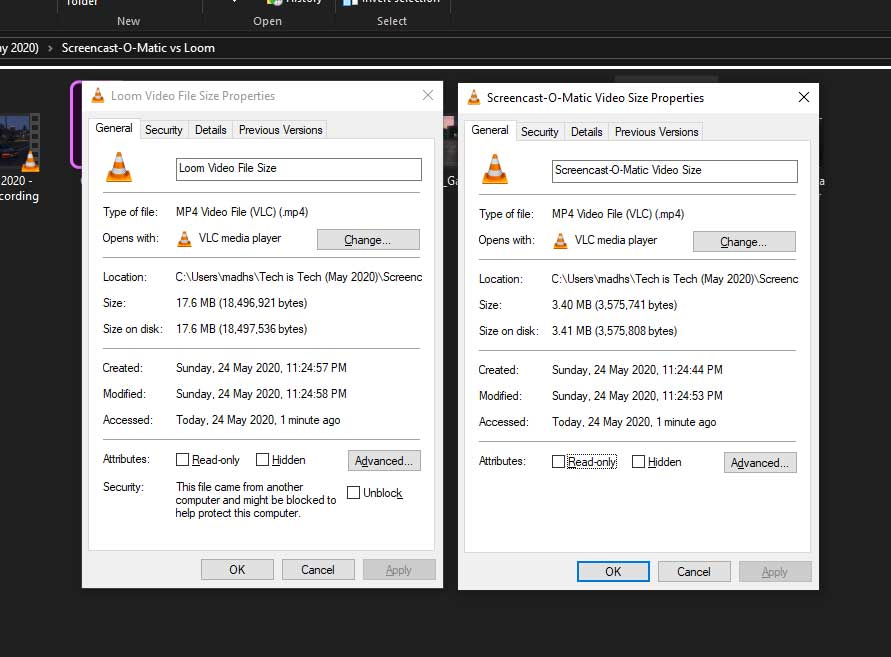Click Screencast-O-Matic location path text

tap(675, 279)
